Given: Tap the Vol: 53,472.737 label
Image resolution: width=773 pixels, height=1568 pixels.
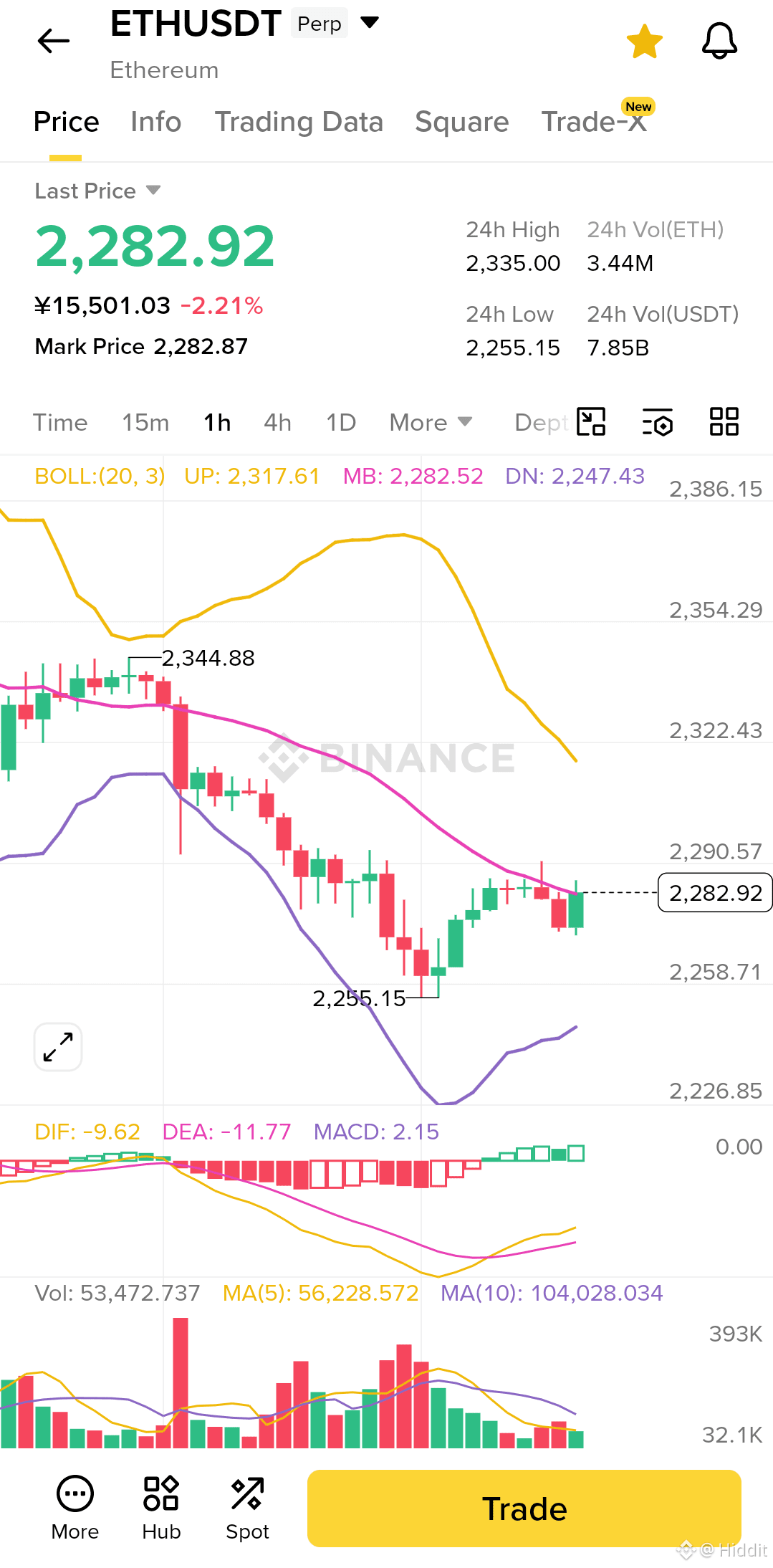Looking at the screenshot, I should (117, 1293).
